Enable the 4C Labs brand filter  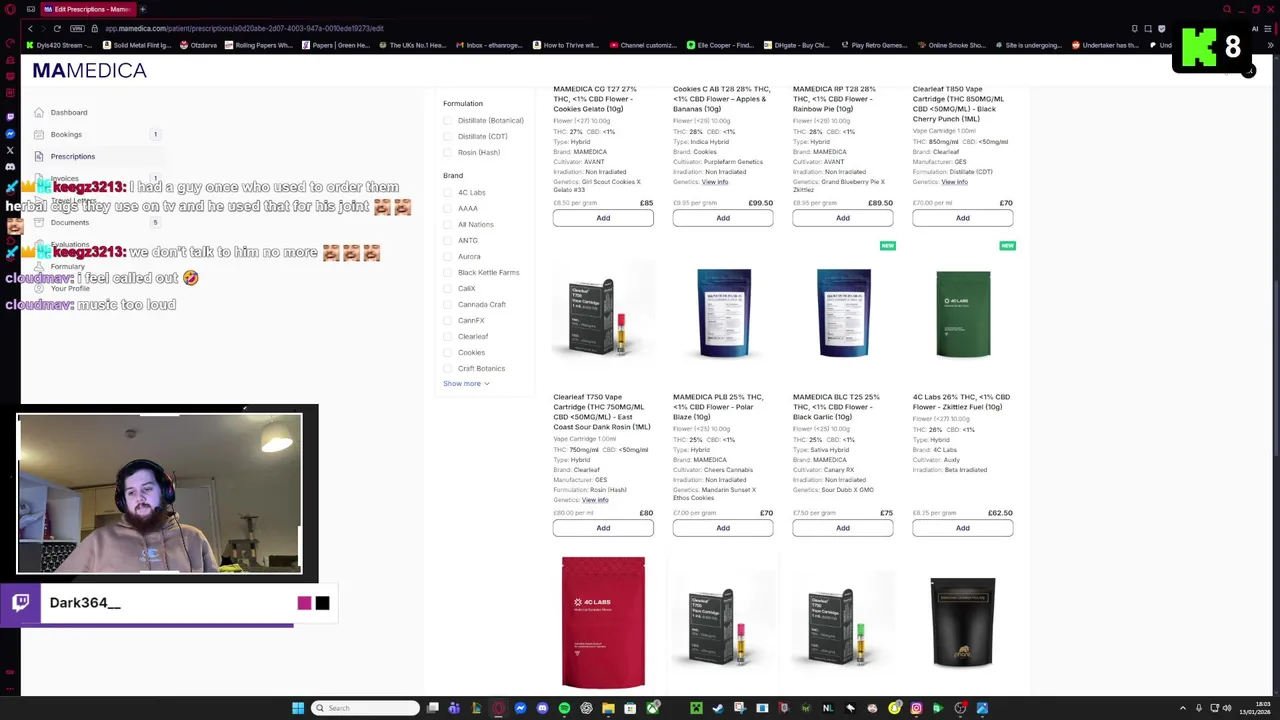[x=448, y=192]
